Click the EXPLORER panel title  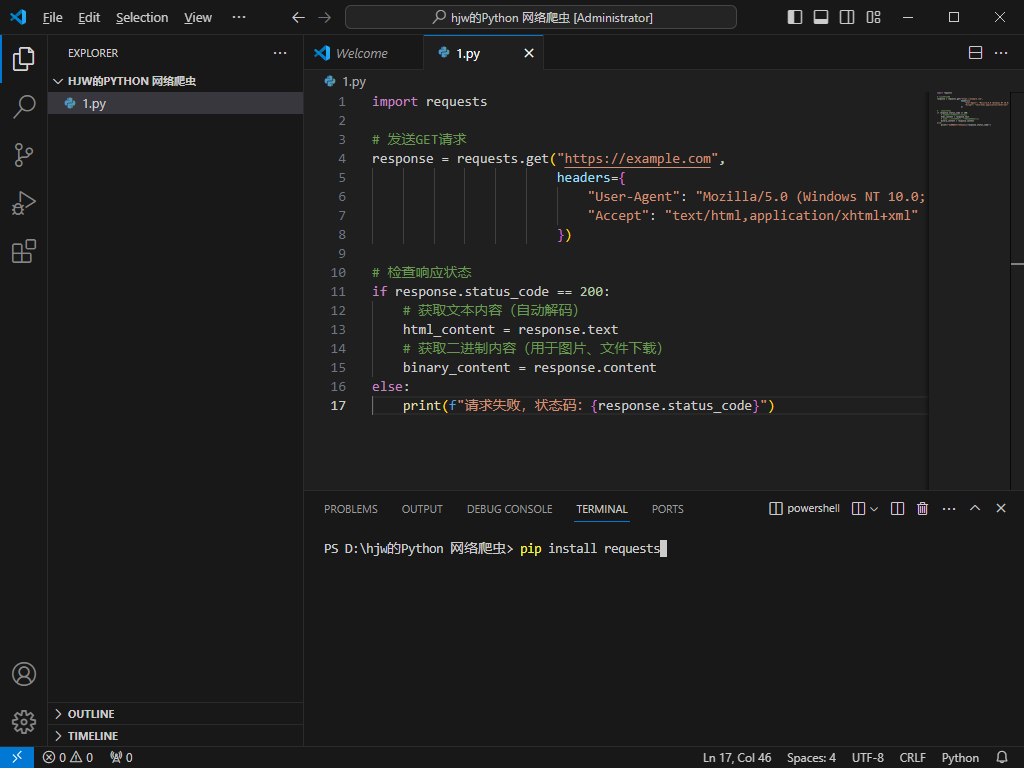tap(93, 53)
